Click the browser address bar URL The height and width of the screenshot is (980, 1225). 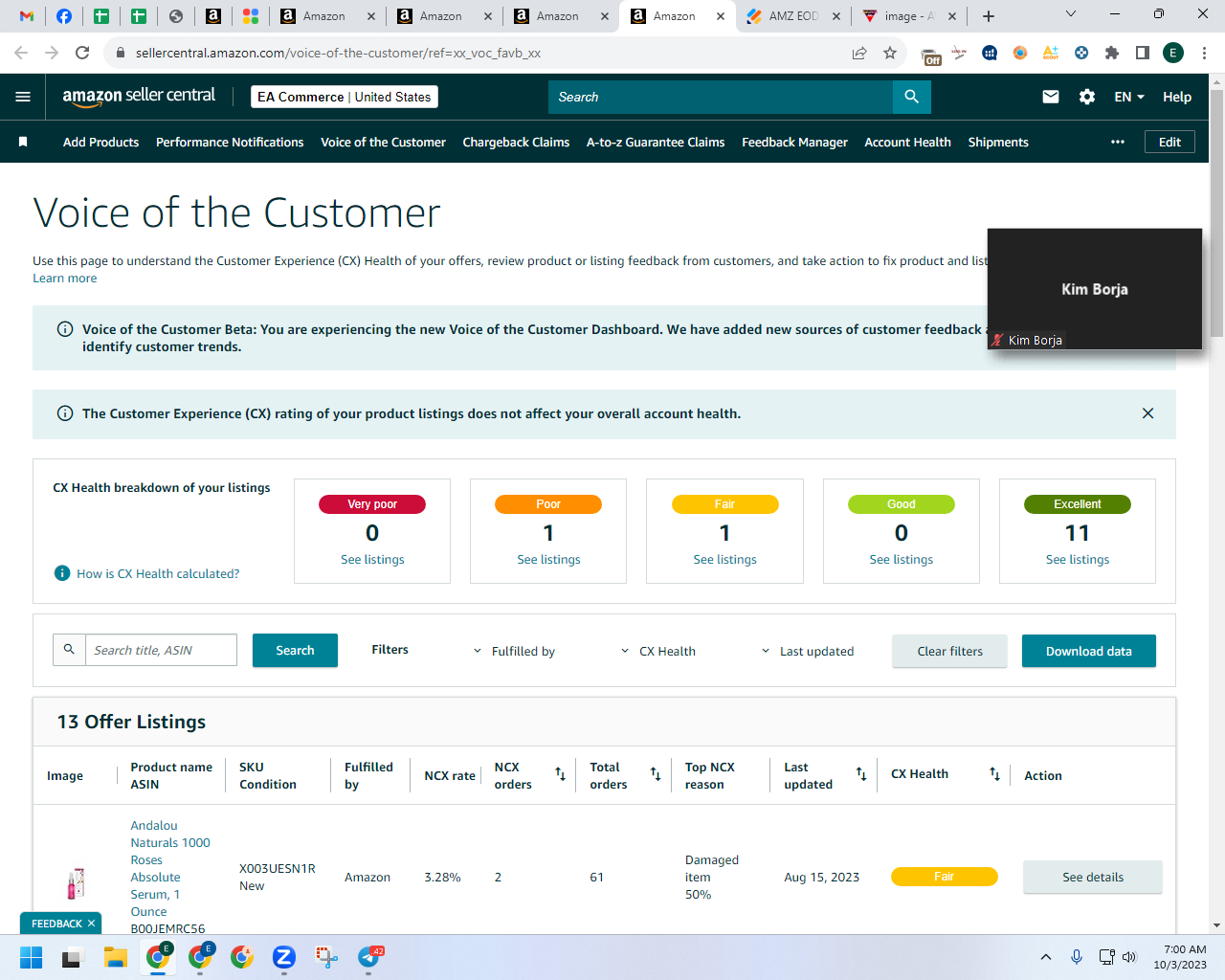pos(338,53)
